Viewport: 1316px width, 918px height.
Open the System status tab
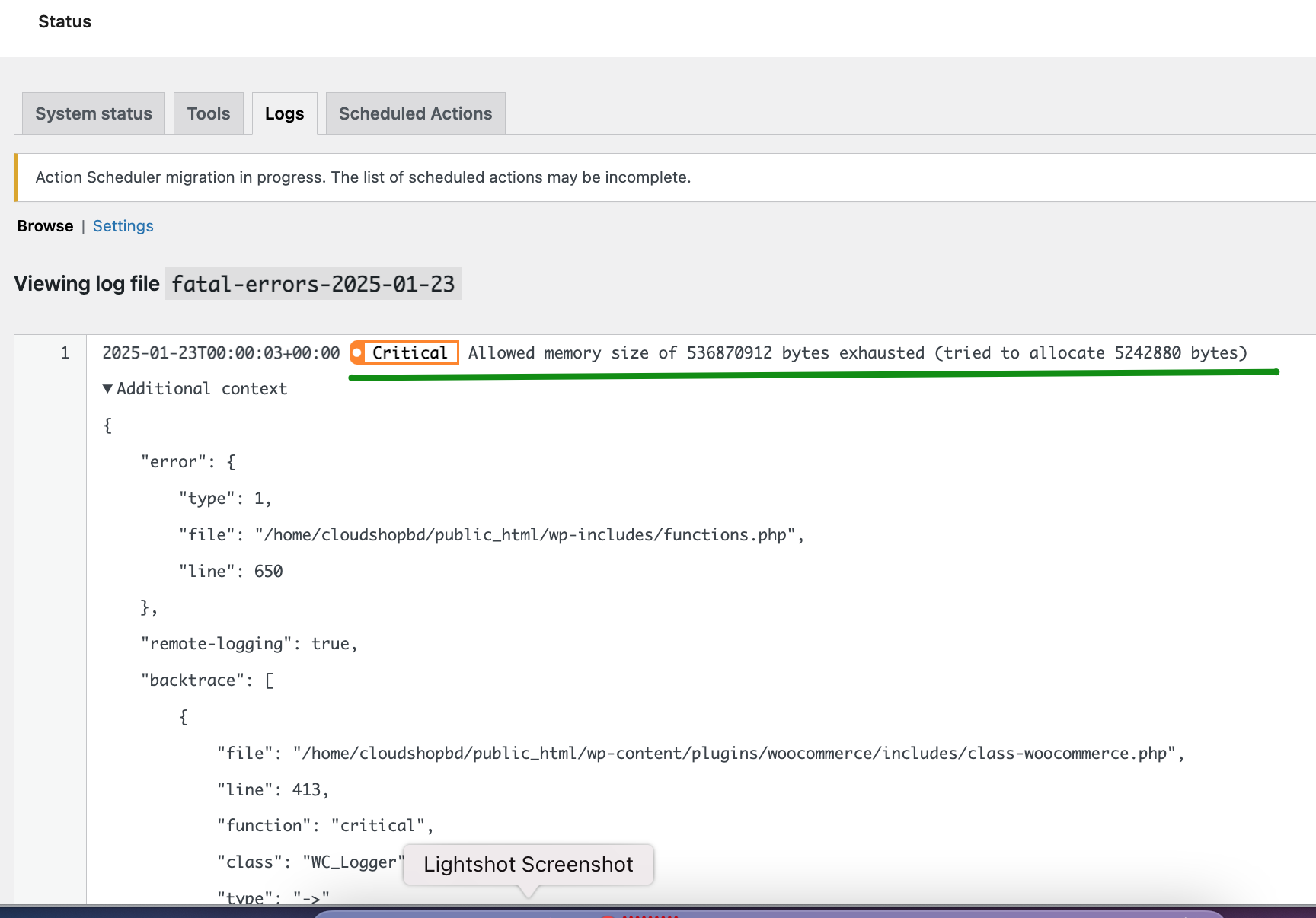[x=94, y=113]
